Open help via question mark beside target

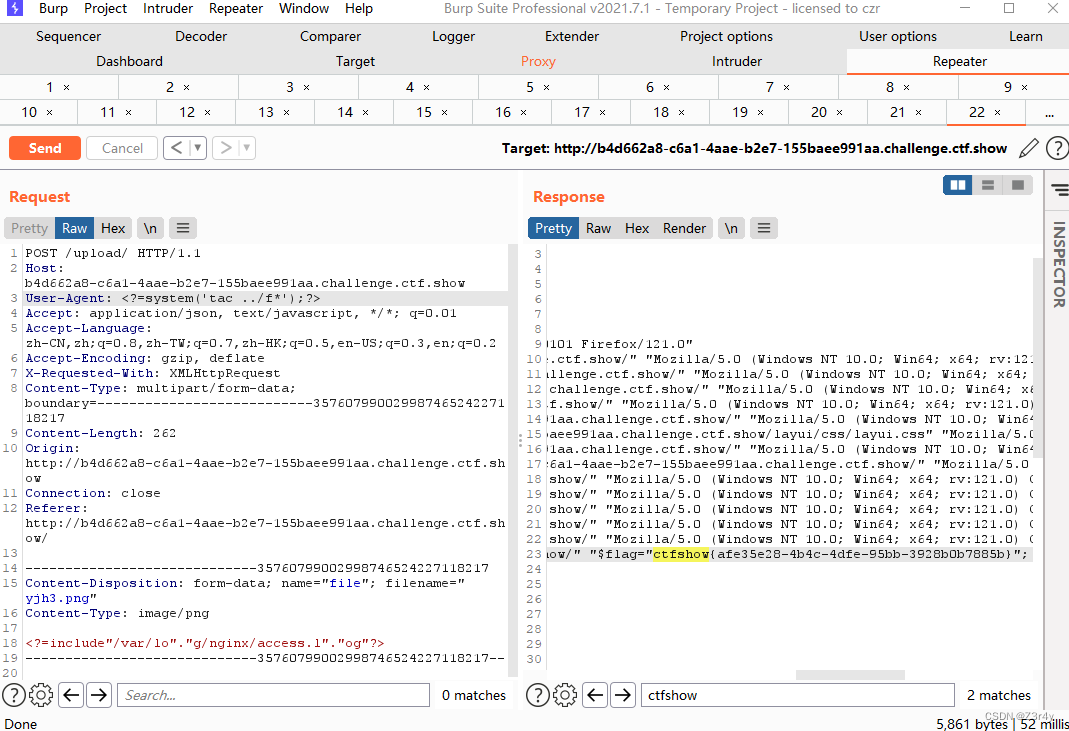pos(1057,148)
